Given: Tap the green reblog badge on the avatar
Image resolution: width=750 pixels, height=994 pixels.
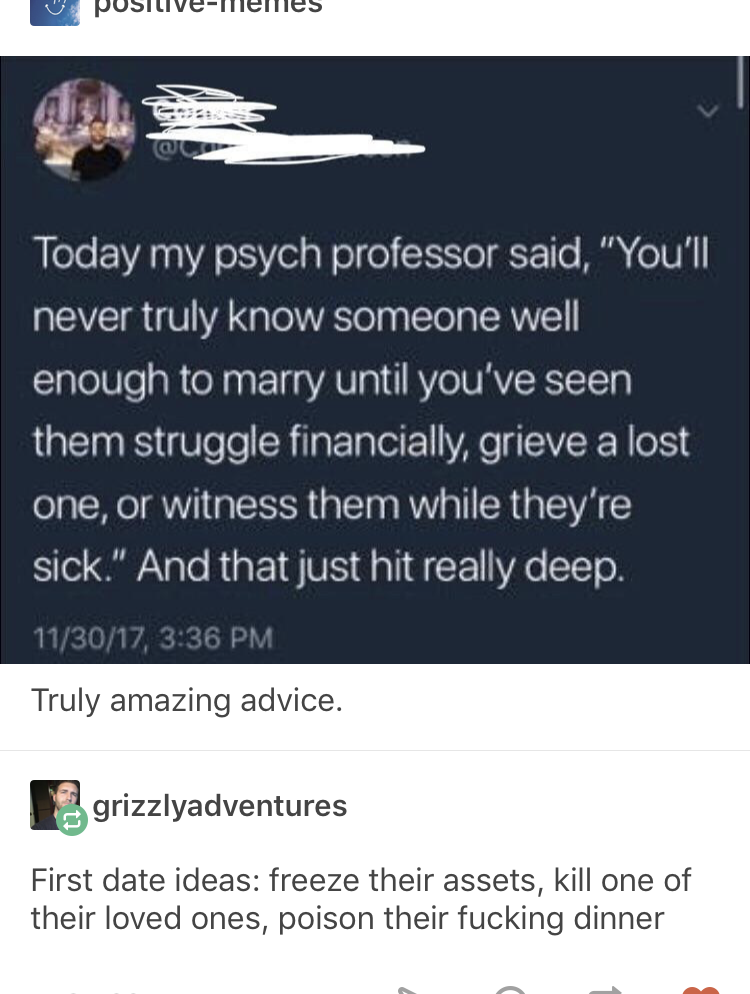Looking at the screenshot, I should 72,820.
